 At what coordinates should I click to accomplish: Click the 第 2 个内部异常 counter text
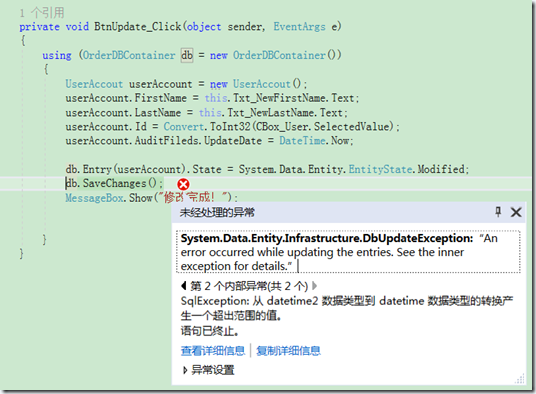point(249,286)
